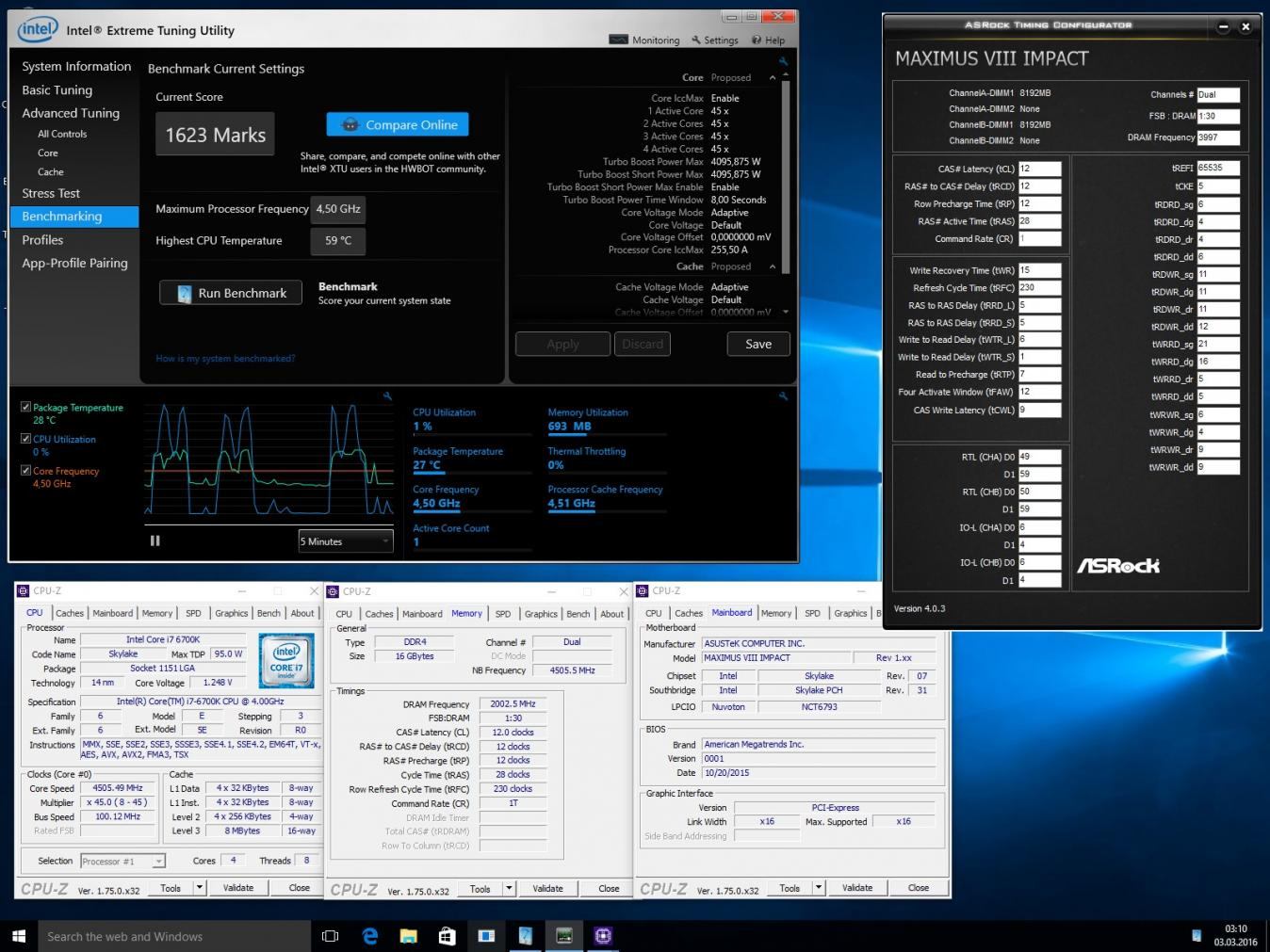Open Windows Store from the taskbar

(x=447, y=936)
